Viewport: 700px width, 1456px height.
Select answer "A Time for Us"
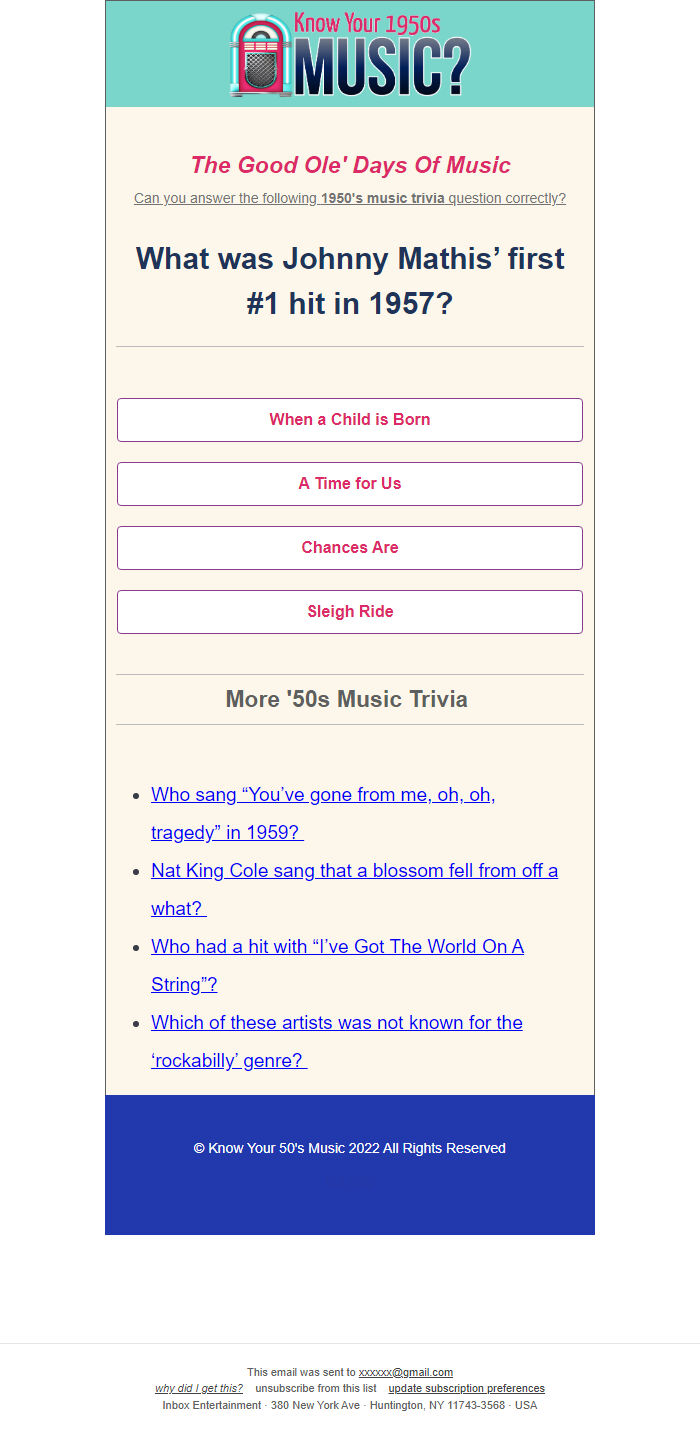point(349,483)
